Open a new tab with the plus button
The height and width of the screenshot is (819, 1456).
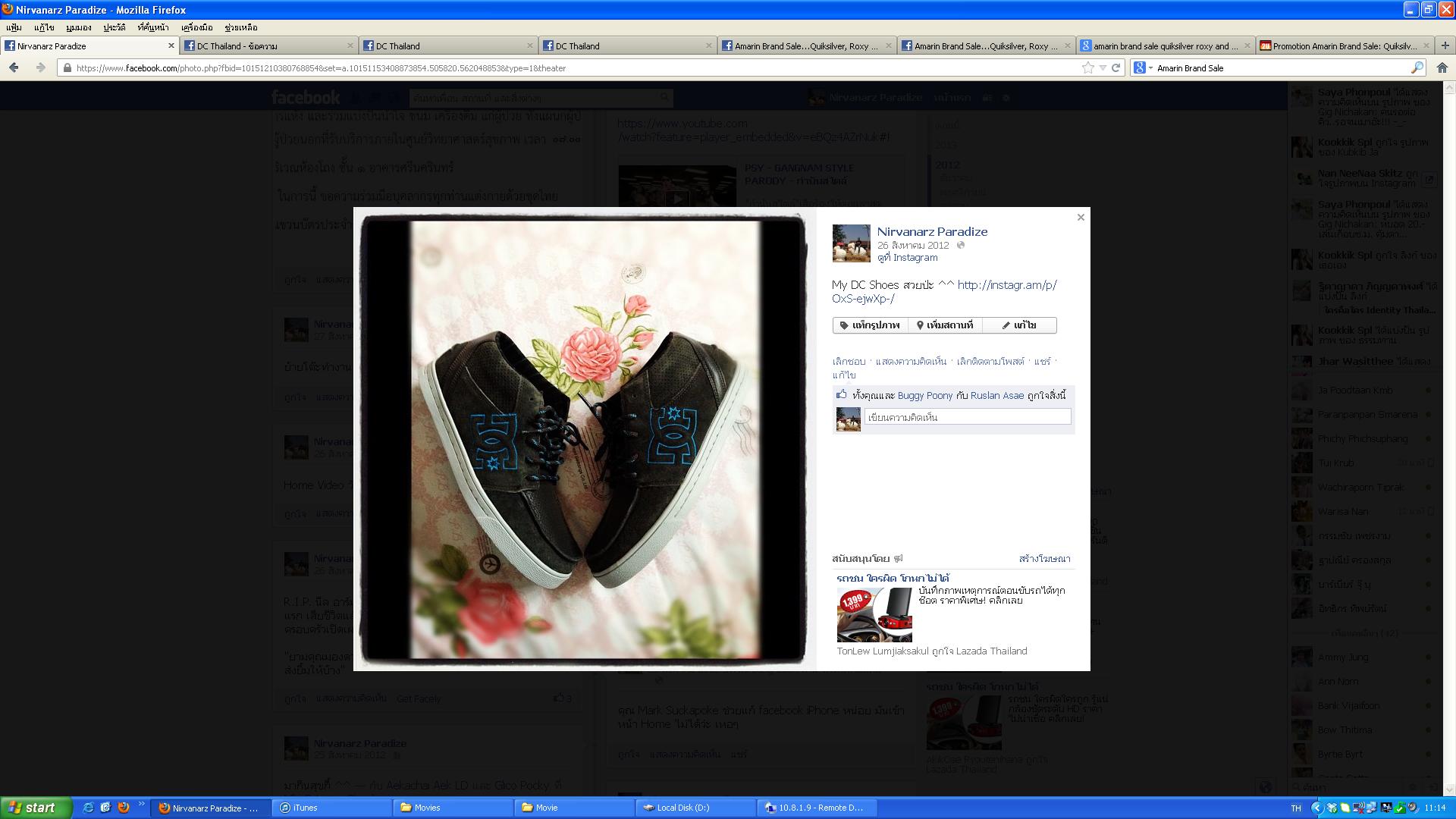(1445, 45)
